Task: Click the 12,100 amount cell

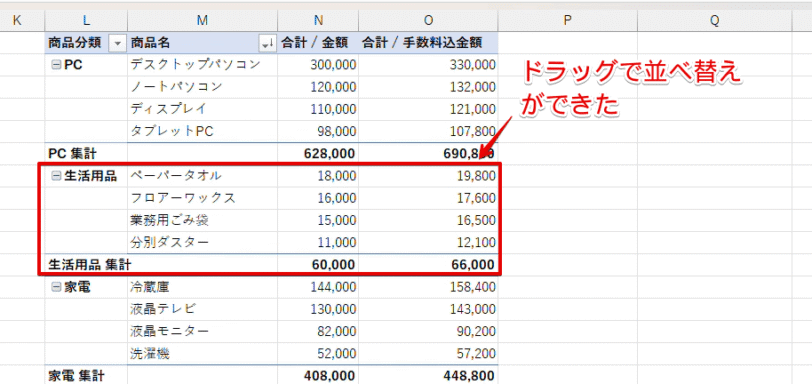Action: (x=428, y=243)
